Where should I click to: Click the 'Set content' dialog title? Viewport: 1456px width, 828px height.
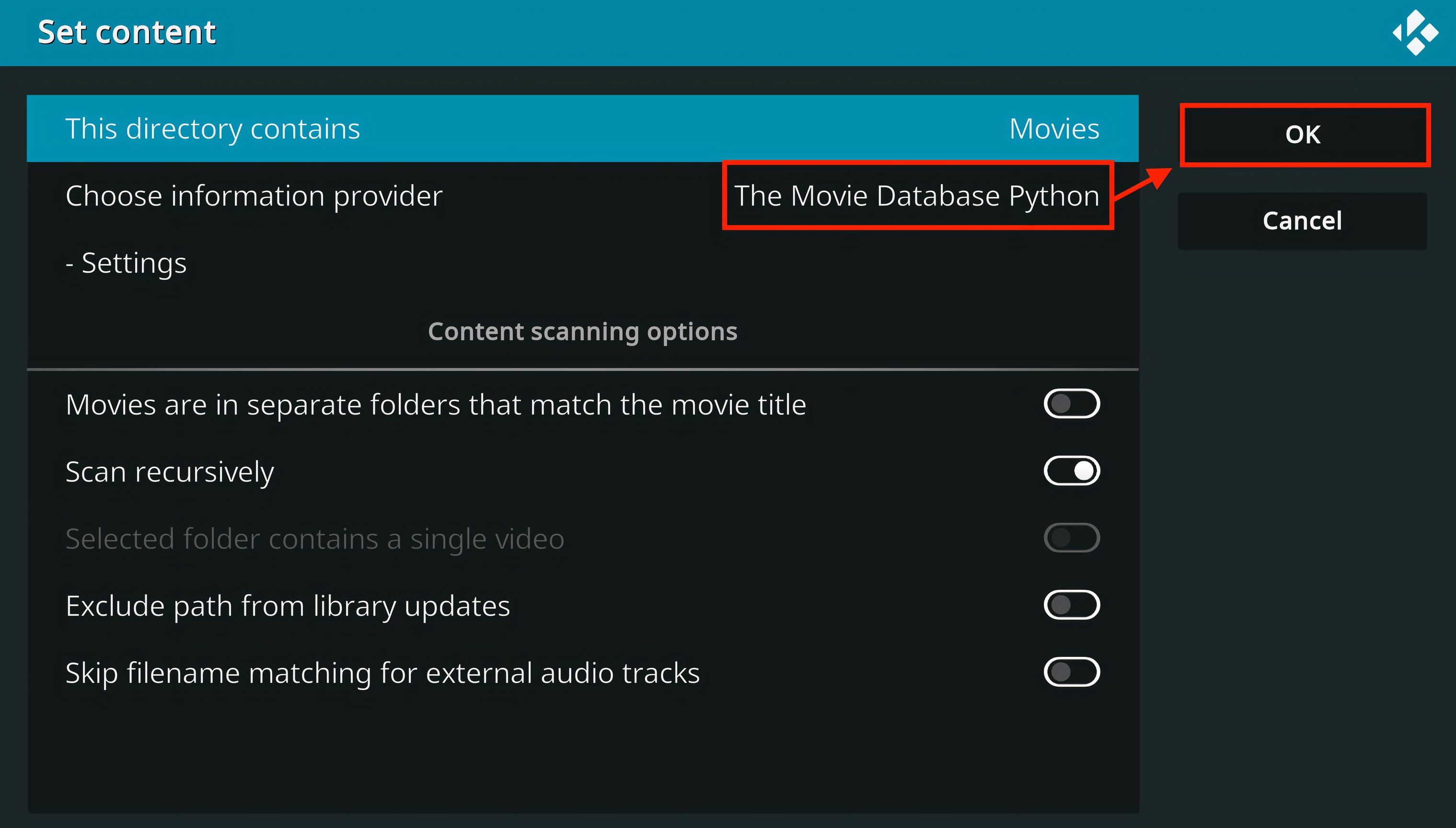[x=126, y=32]
